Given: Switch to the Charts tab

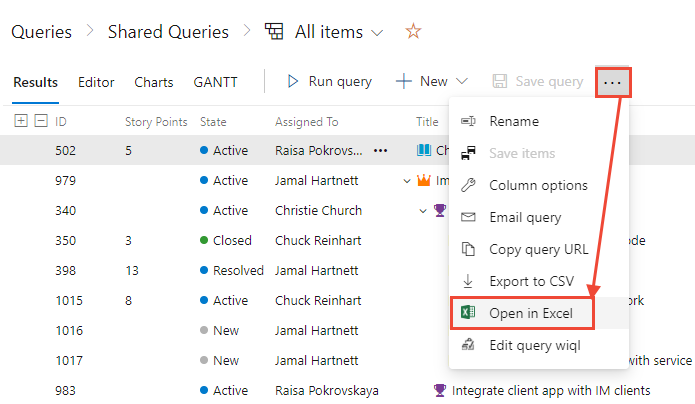Looking at the screenshot, I should (154, 82).
